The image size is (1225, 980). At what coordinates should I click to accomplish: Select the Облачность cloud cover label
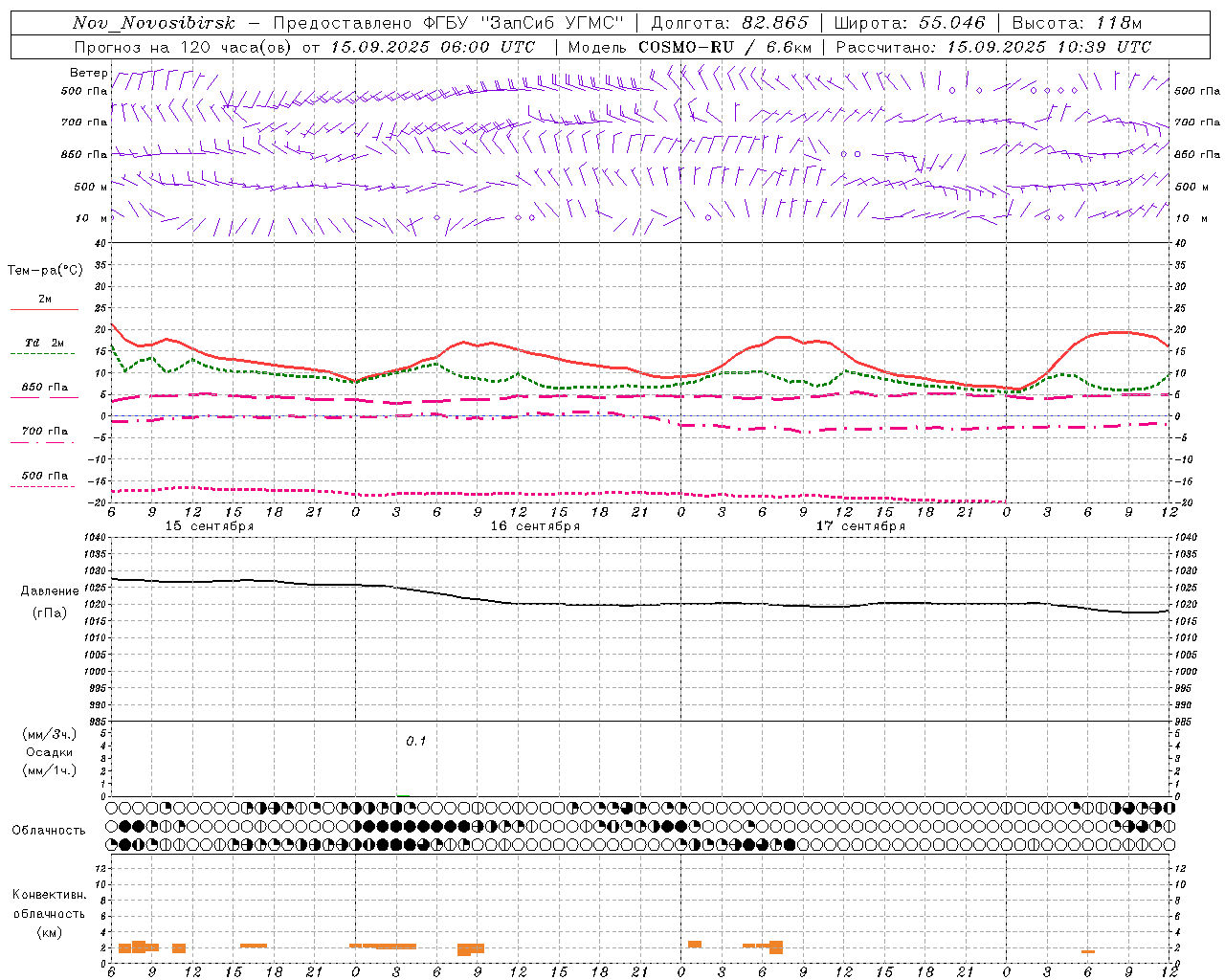point(49,831)
